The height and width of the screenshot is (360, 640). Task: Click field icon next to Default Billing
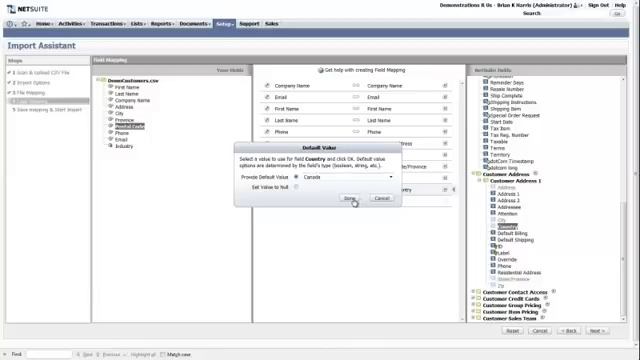click(493, 233)
